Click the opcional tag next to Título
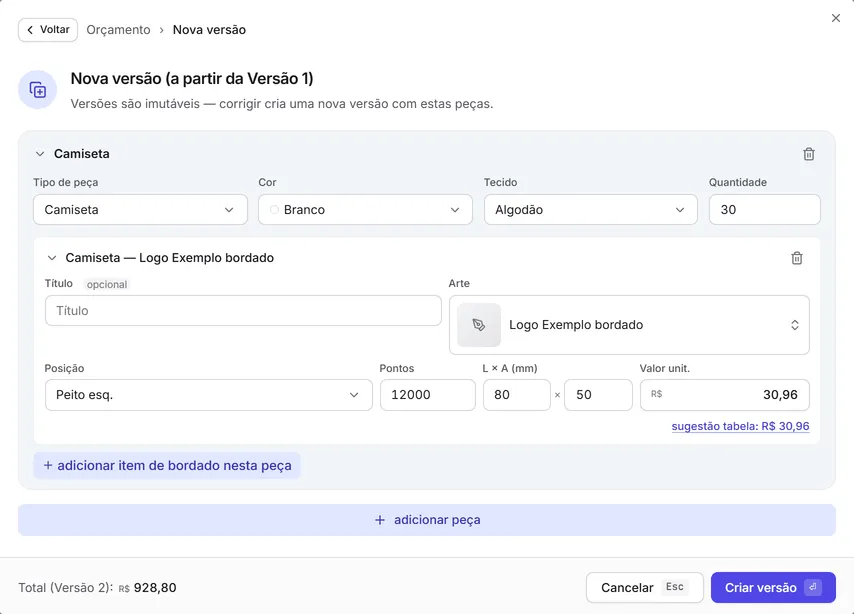The image size is (854, 614). tap(107, 284)
